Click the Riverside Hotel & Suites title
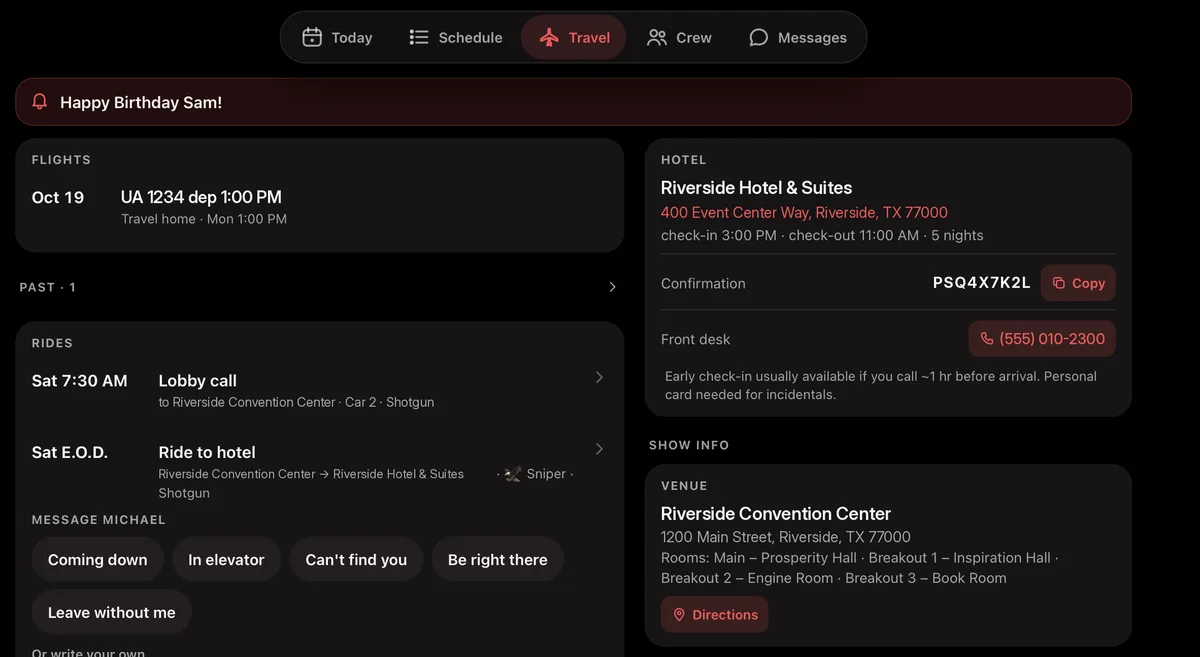Screen dimensions: 1200x657 pyautogui.click(x=757, y=188)
